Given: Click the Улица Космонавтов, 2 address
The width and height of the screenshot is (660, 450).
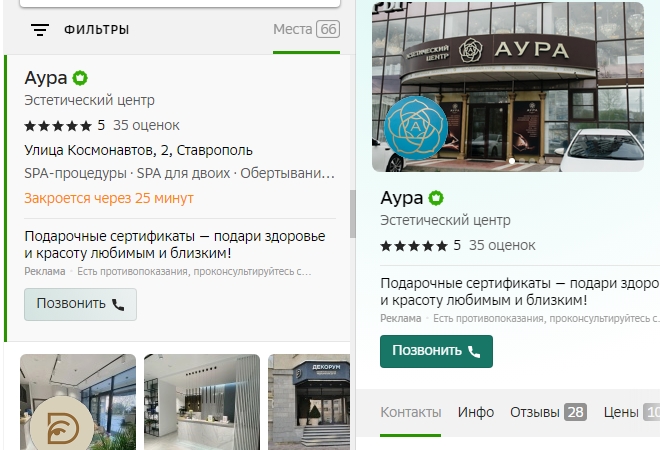Looking at the screenshot, I should coord(138,150).
